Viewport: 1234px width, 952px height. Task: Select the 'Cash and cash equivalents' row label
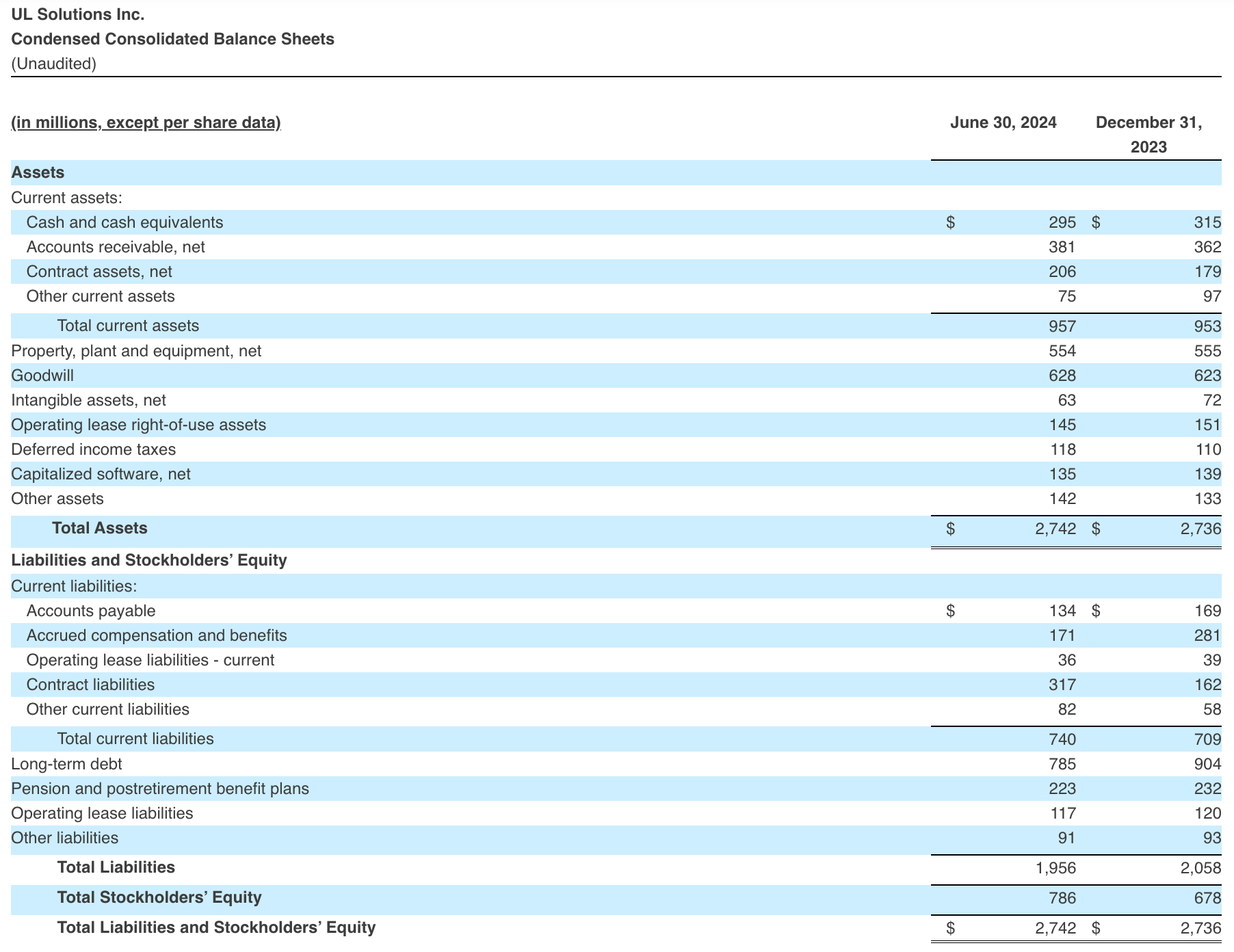pyautogui.click(x=125, y=222)
